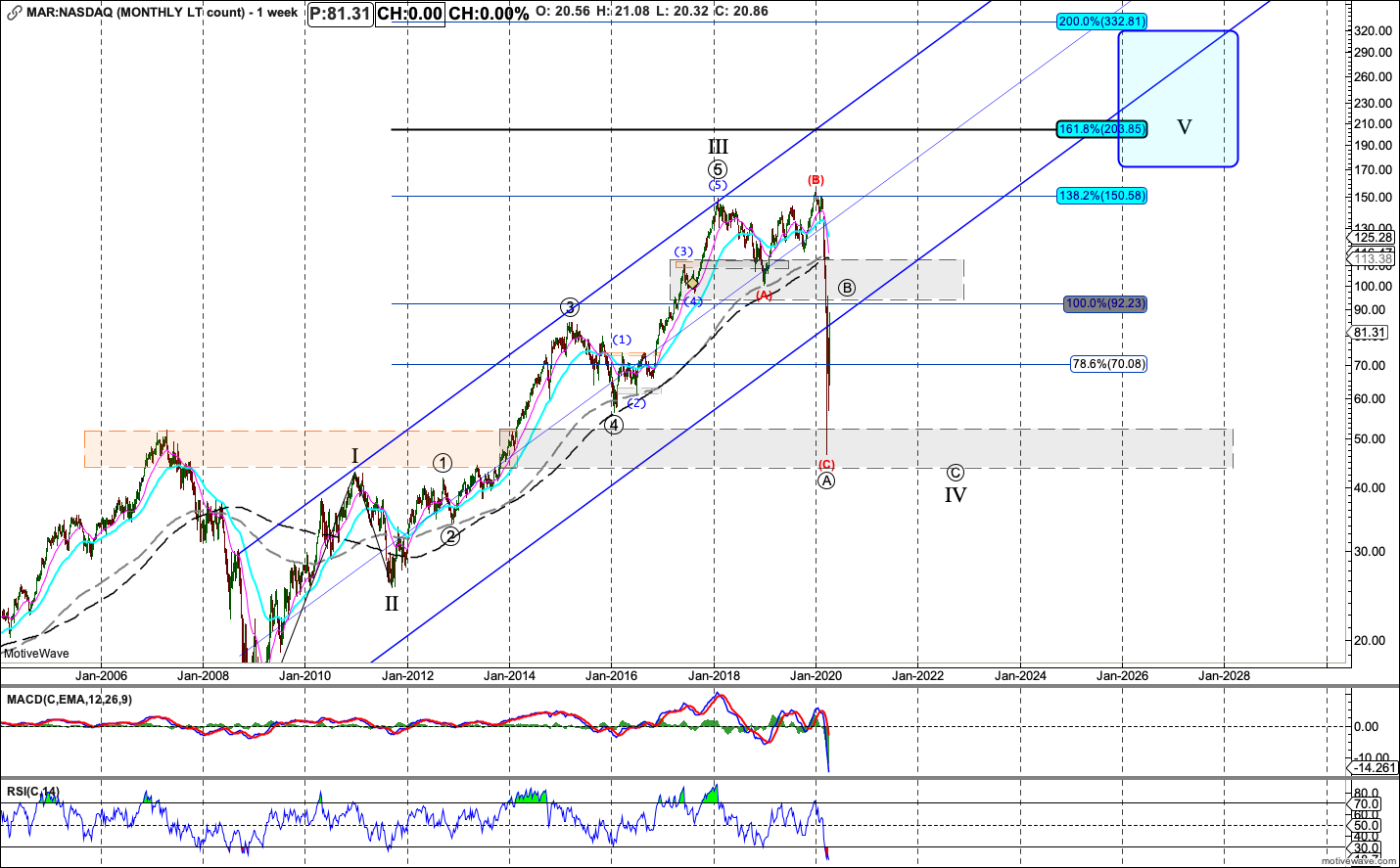
Task: Select the circled C wave marker
Action: point(956,473)
